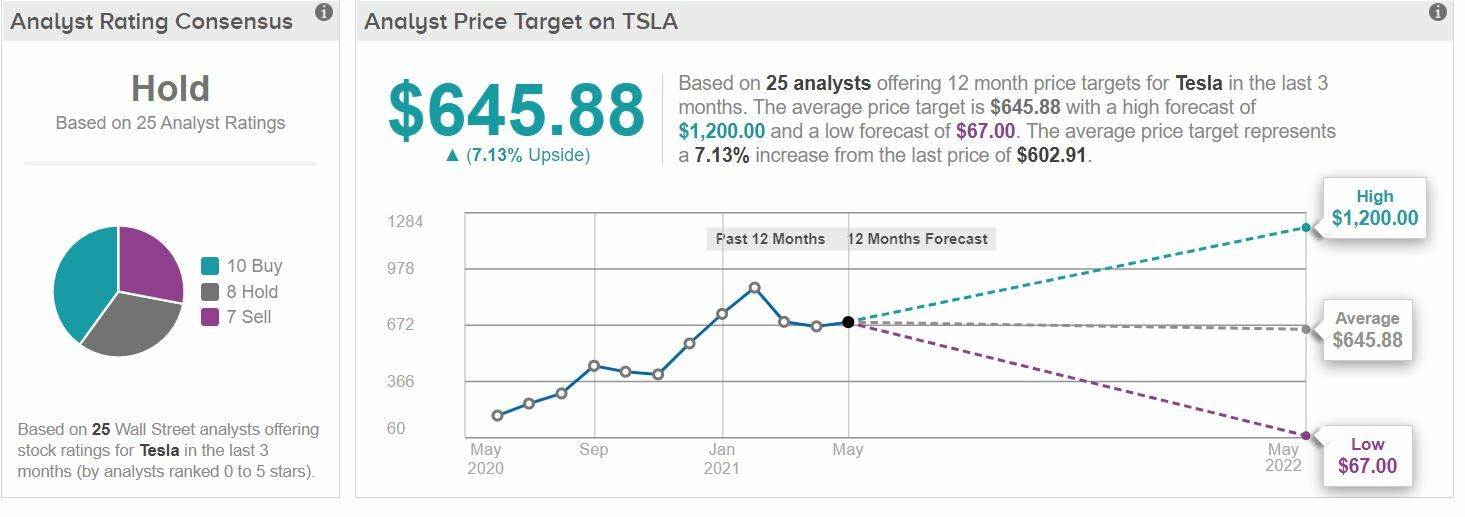
Task: Click the gray average forecast endpoint dot
Action: (1306, 329)
